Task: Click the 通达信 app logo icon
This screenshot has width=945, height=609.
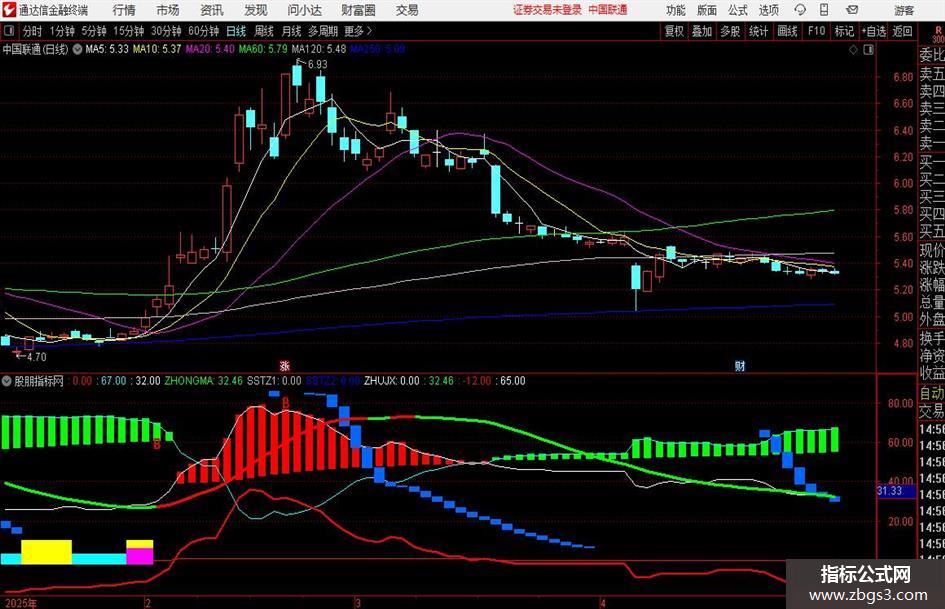Action: coord(9,10)
